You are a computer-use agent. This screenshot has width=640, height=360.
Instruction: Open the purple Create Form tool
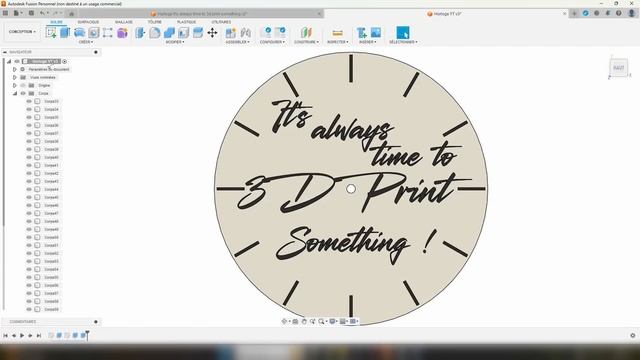(x=122, y=33)
